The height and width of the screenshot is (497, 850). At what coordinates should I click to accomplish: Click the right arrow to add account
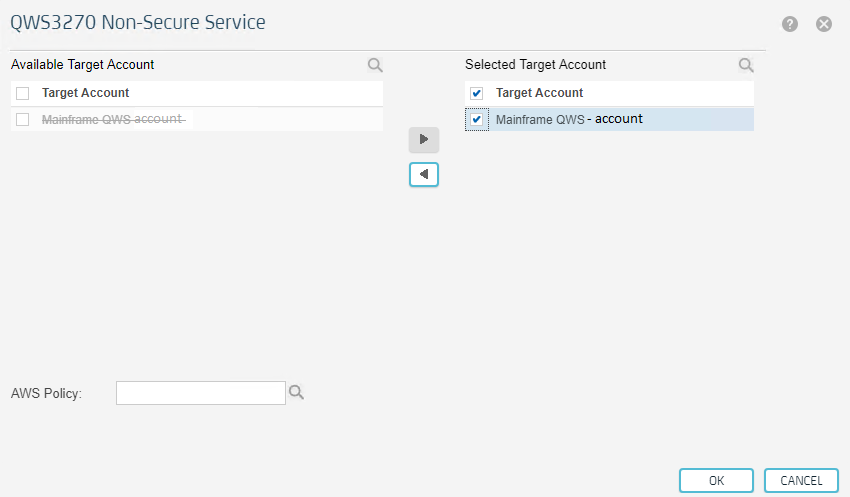[424, 140]
